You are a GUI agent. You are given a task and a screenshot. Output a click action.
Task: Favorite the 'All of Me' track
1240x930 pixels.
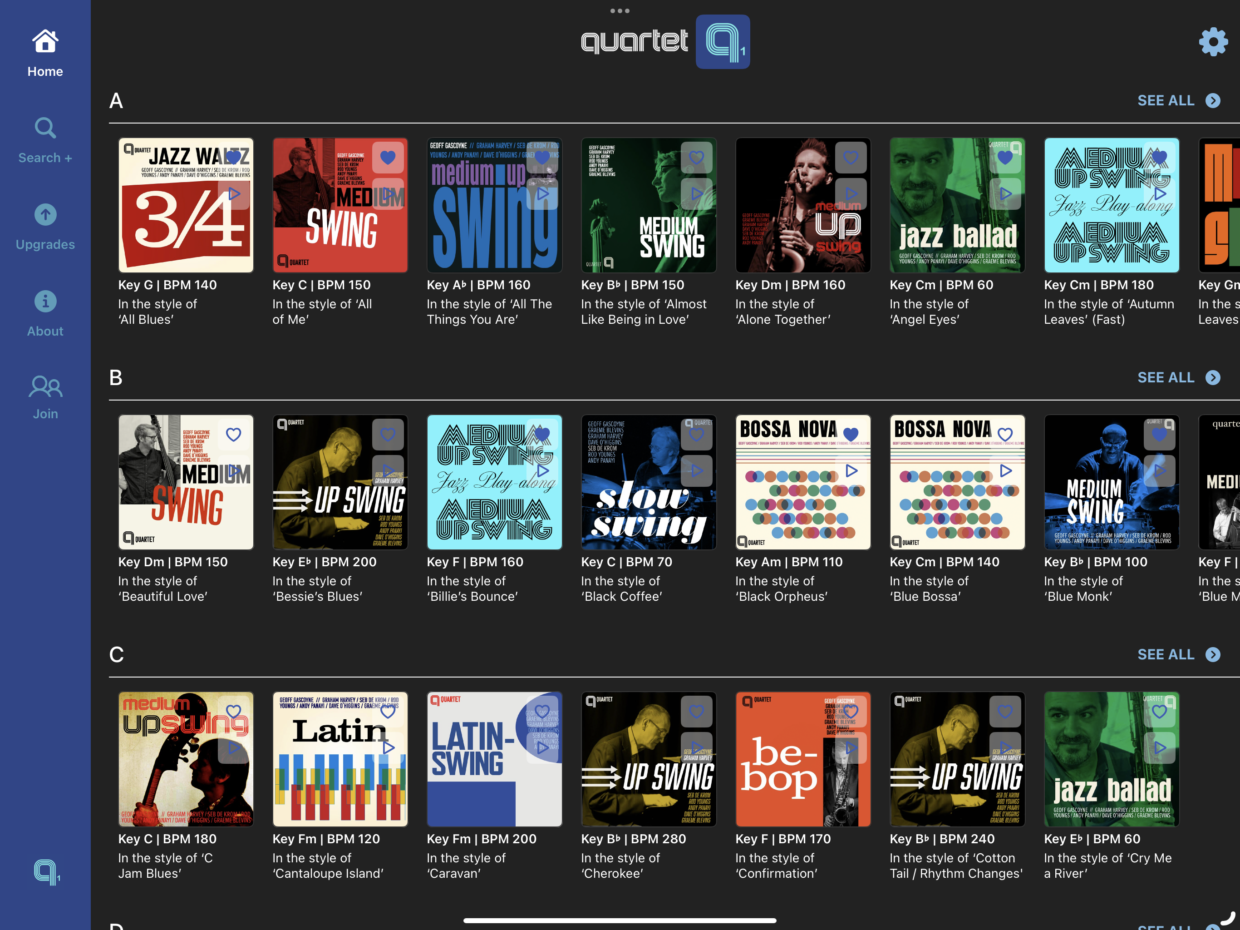pyautogui.click(x=388, y=158)
